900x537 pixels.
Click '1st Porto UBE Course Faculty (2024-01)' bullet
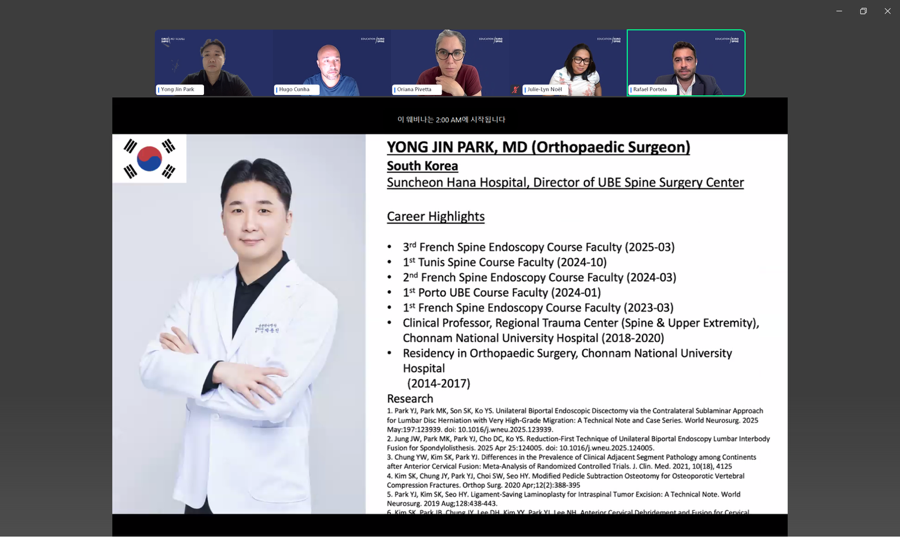(502, 293)
